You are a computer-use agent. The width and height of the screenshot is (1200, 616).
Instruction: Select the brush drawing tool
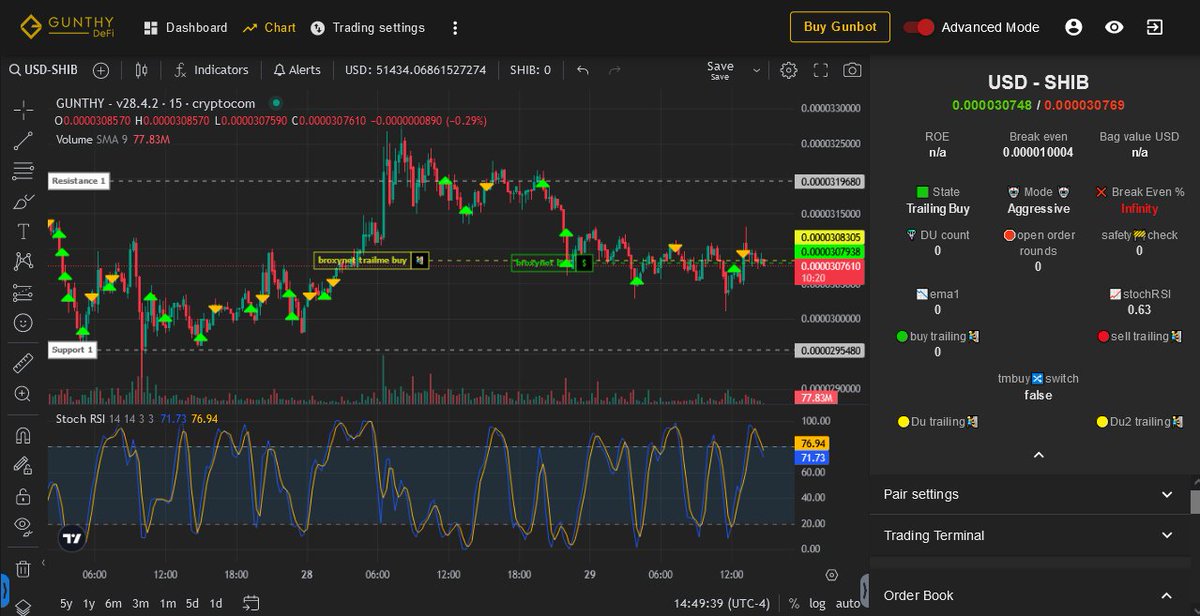point(23,201)
